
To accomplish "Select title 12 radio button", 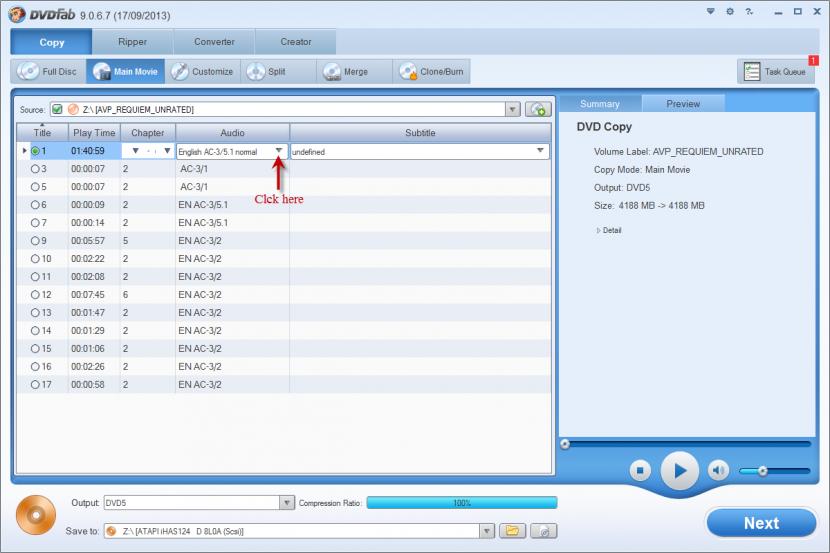I will (35, 295).
